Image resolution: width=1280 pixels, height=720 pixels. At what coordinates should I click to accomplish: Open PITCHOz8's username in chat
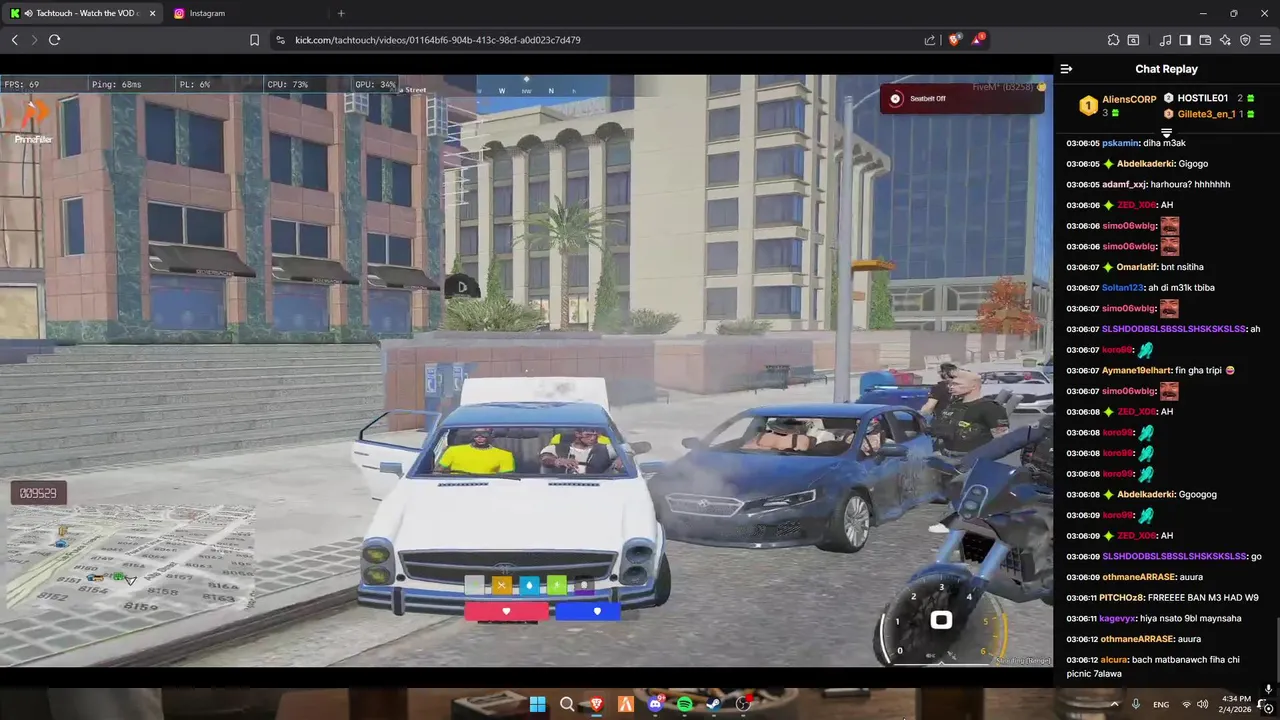coord(1123,597)
